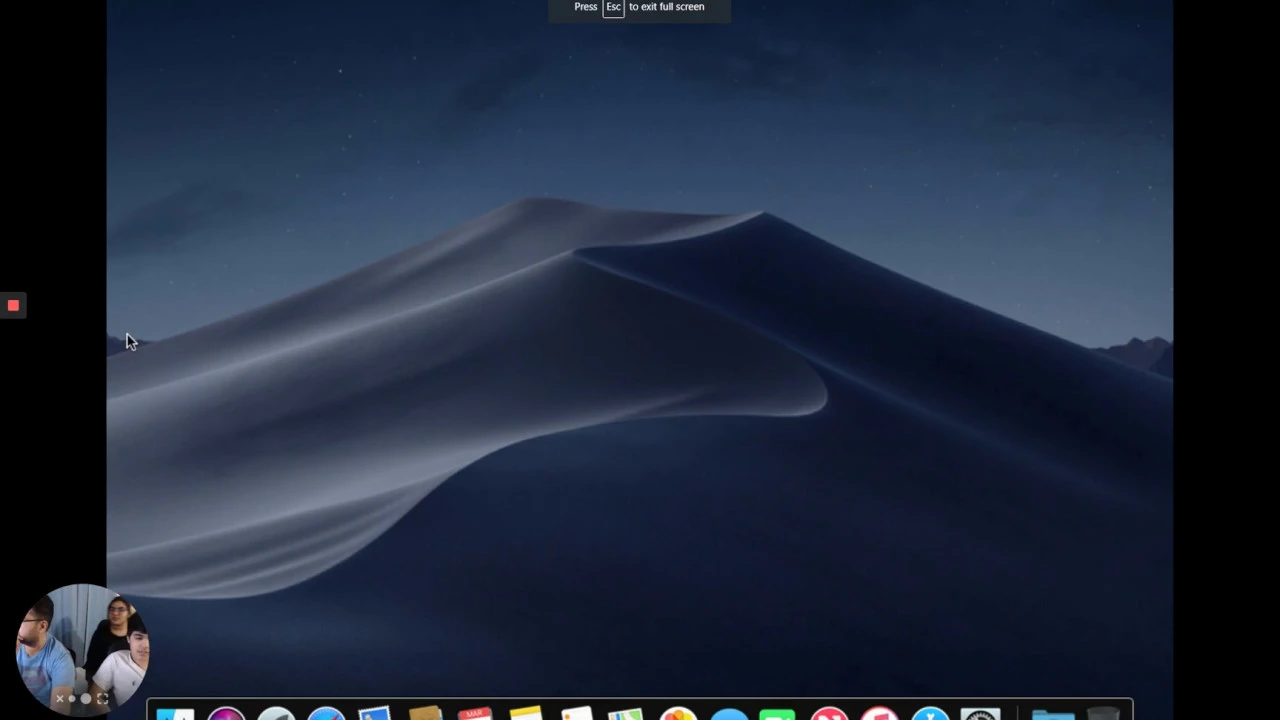Open the Reminders icon in dock
Screen dimensions: 1280x720
[x=577, y=714]
